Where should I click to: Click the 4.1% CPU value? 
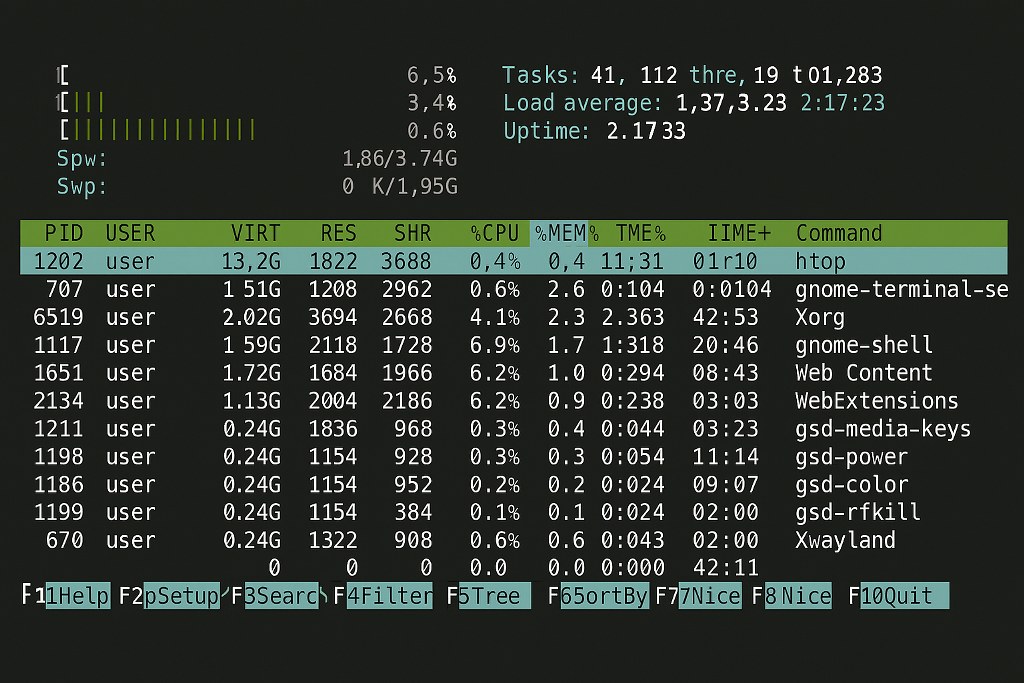pyautogui.click(x=494, y=317)
